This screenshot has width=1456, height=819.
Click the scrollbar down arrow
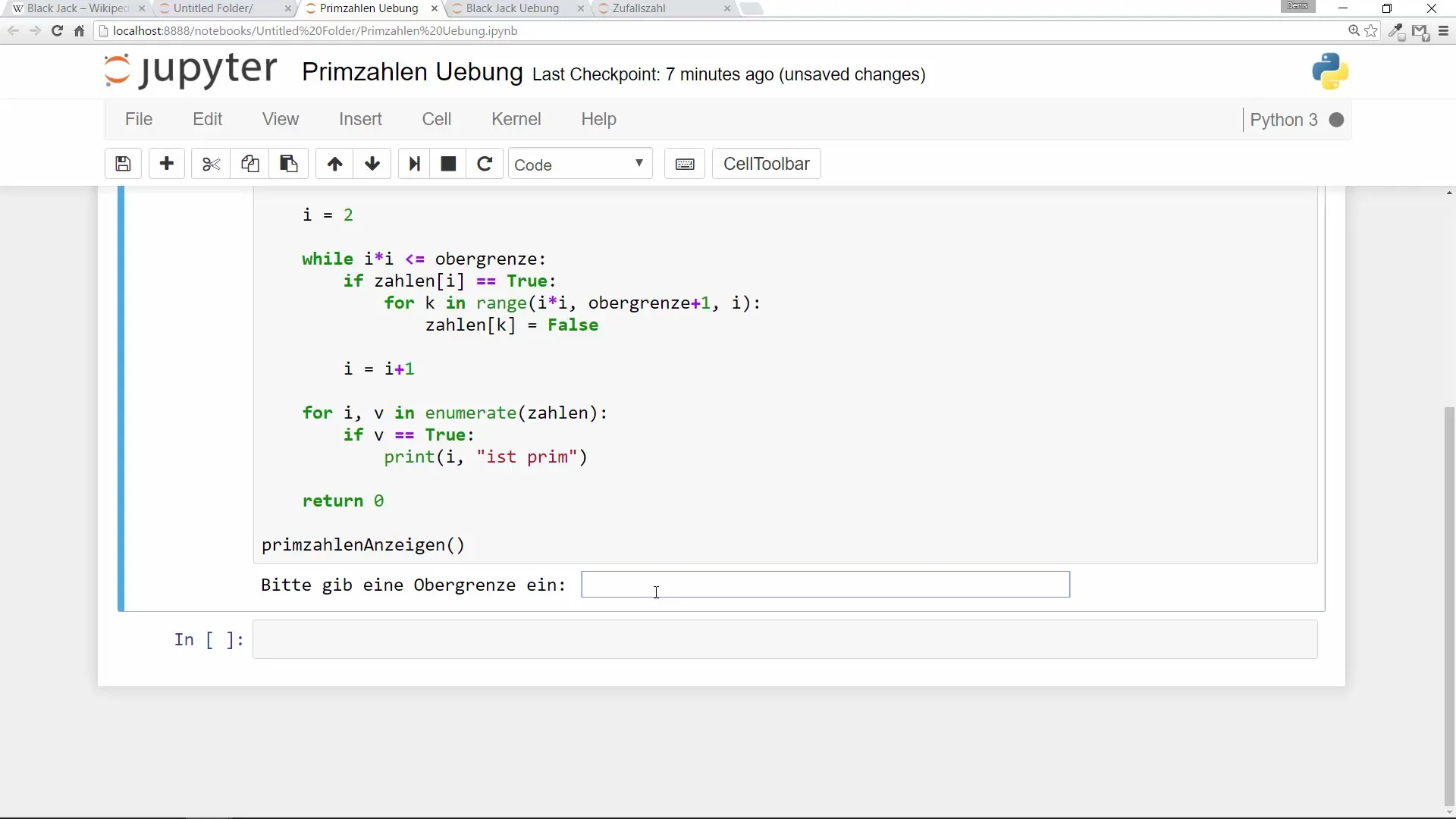[1449, 812]
